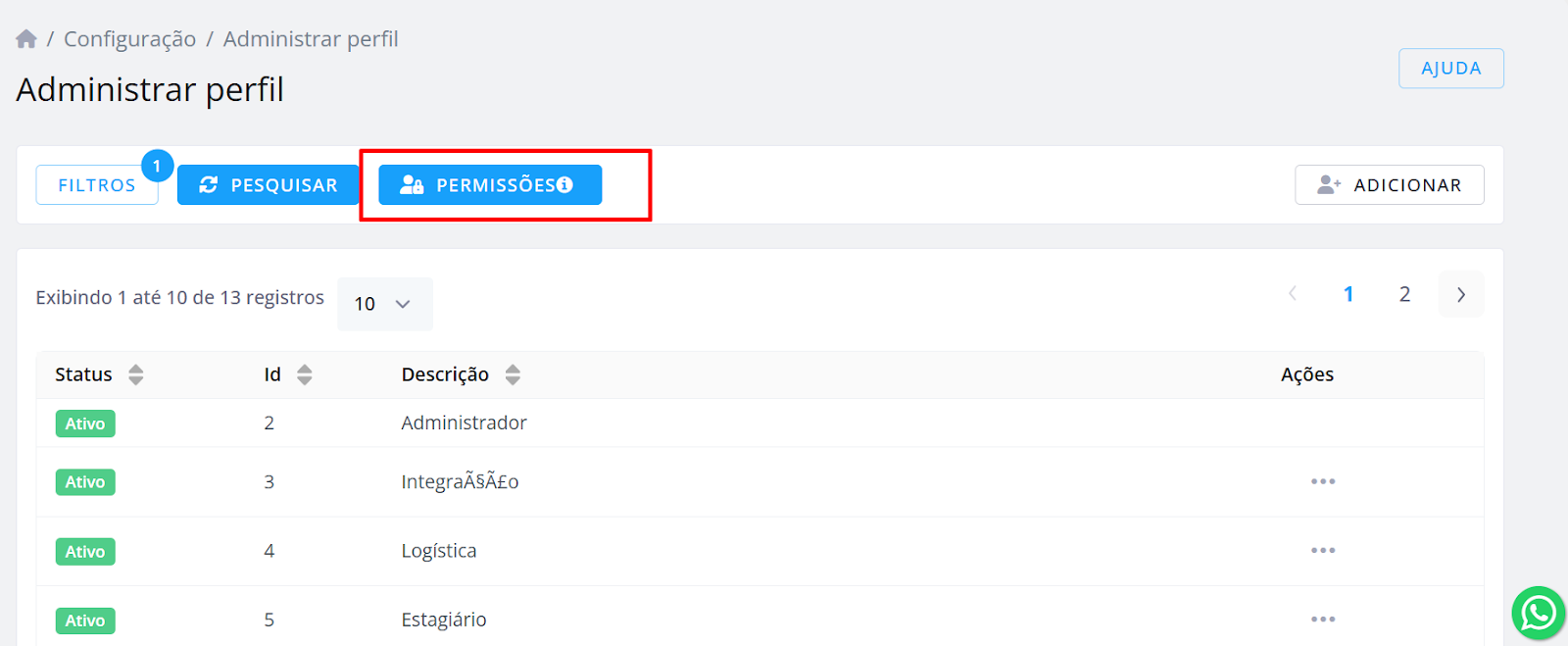The height and width of the screenshot is (646, 1568).
Task: Click the home icon in breadcrumb
Action: click(26, 39)
